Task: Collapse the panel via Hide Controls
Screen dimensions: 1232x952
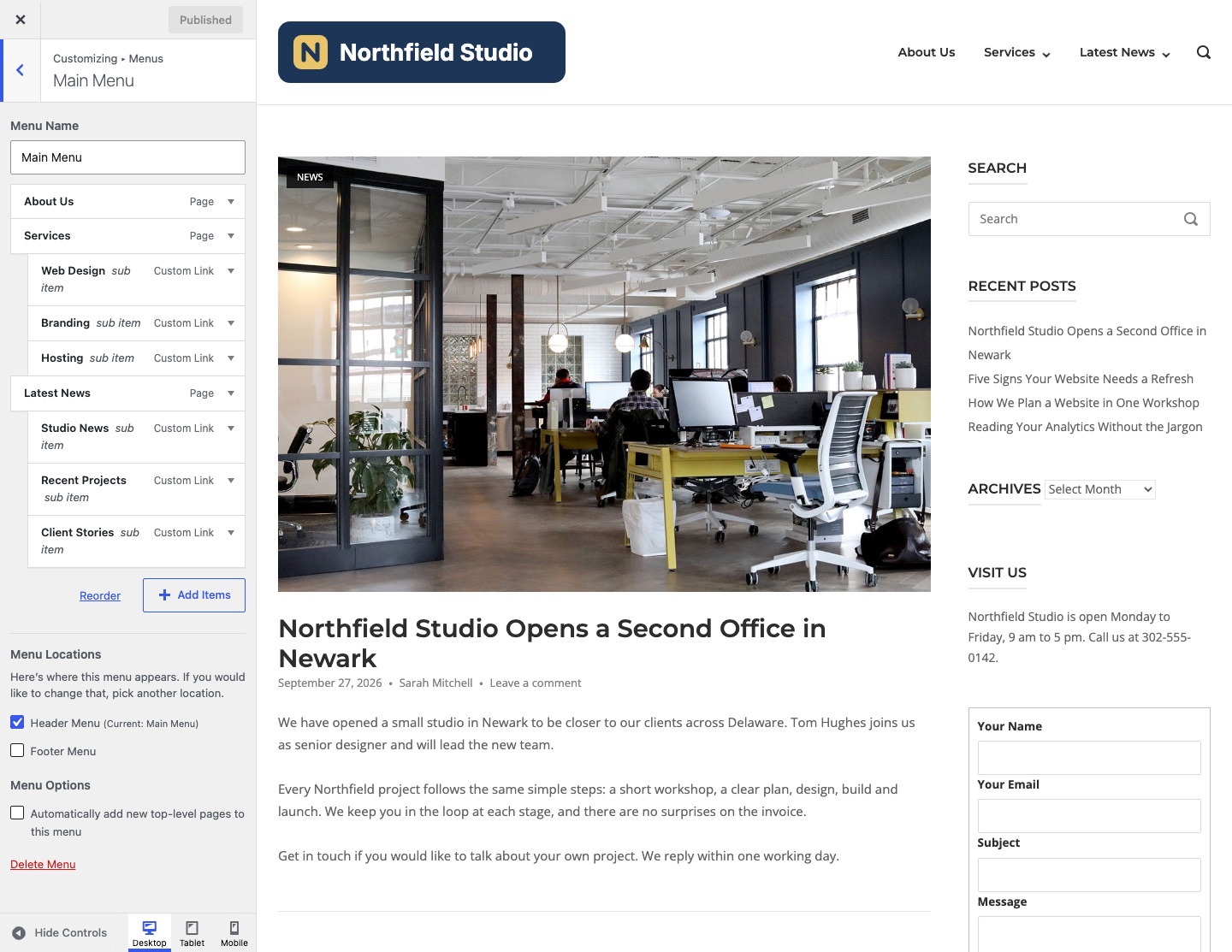Action: click(60, 932)
